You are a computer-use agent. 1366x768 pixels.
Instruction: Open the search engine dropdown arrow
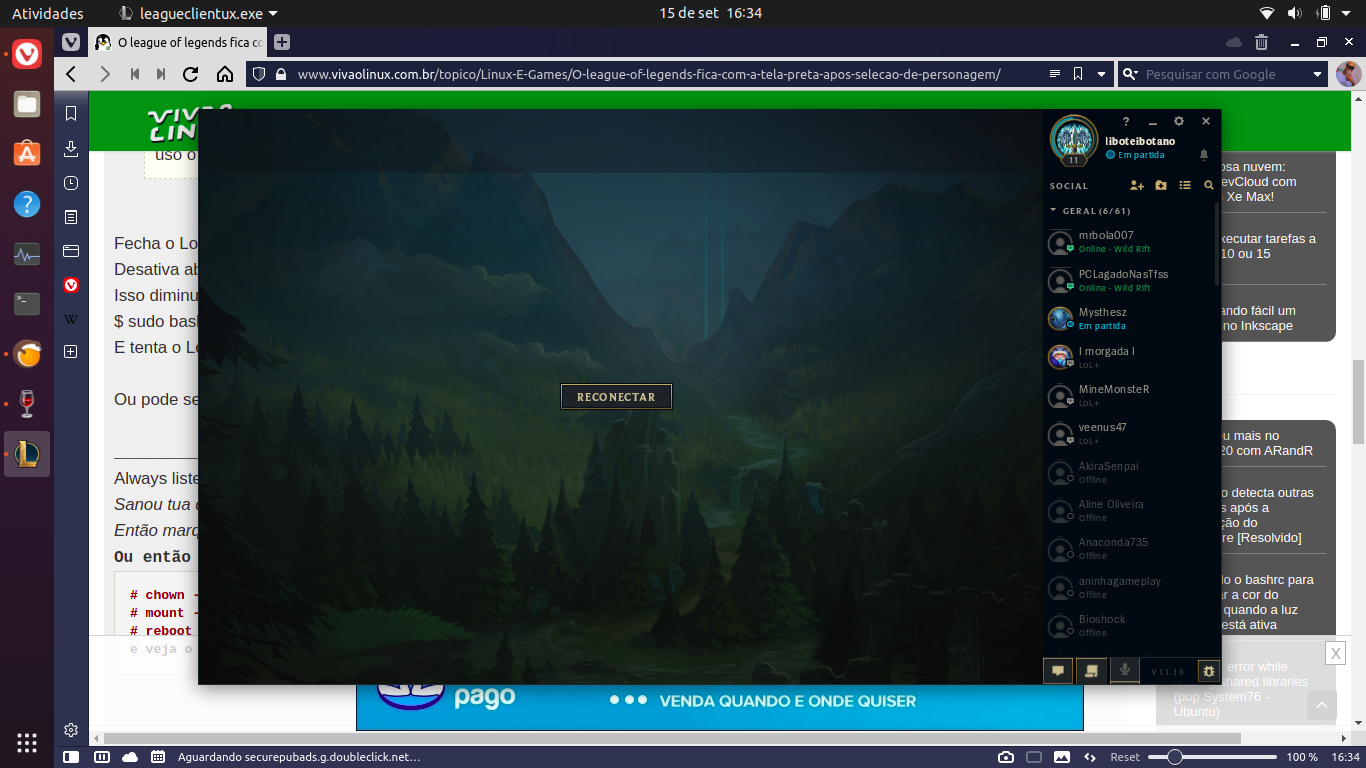(x=1317, y=74)
